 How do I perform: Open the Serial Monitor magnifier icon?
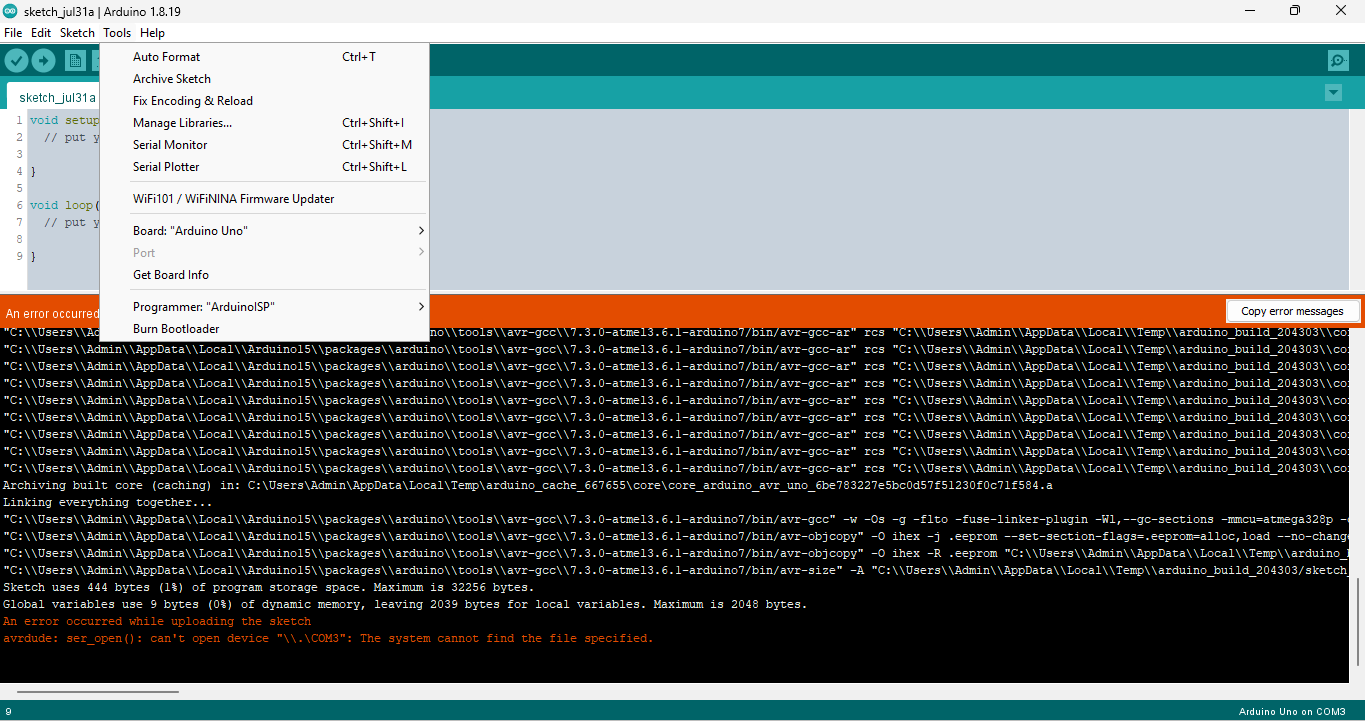tap(1337, 60)
